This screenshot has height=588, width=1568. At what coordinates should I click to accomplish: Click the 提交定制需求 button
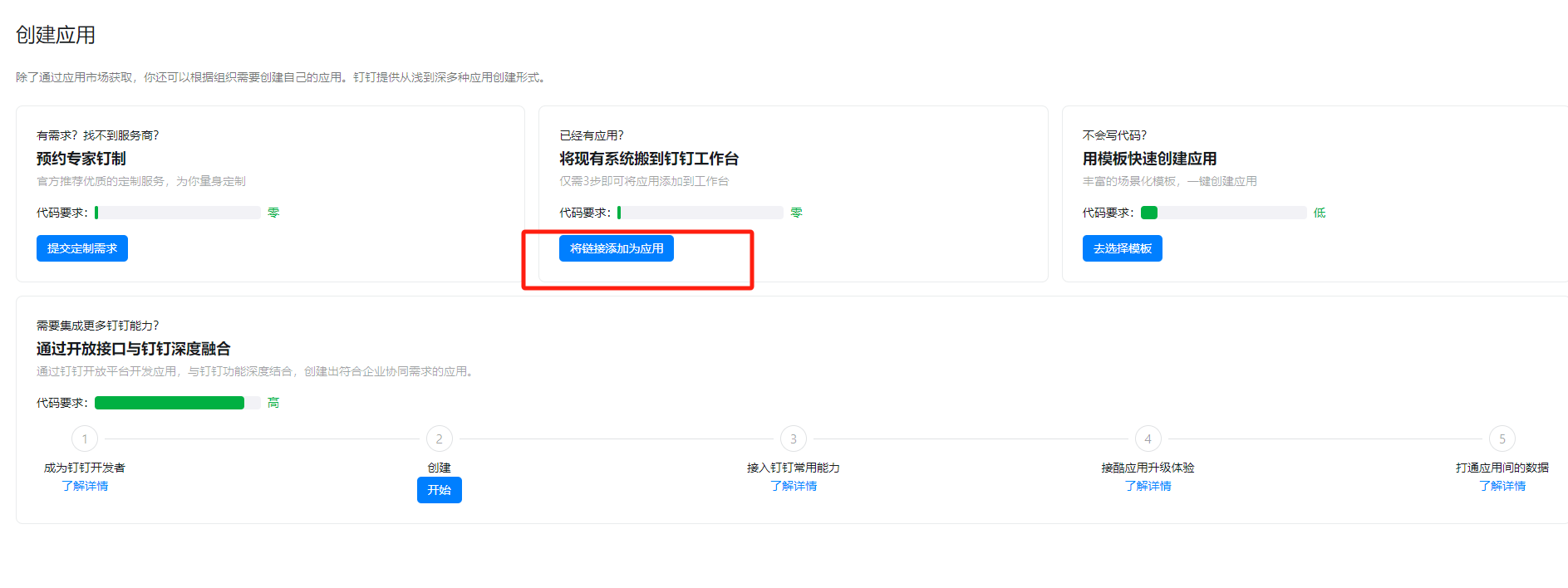(82, 248)
